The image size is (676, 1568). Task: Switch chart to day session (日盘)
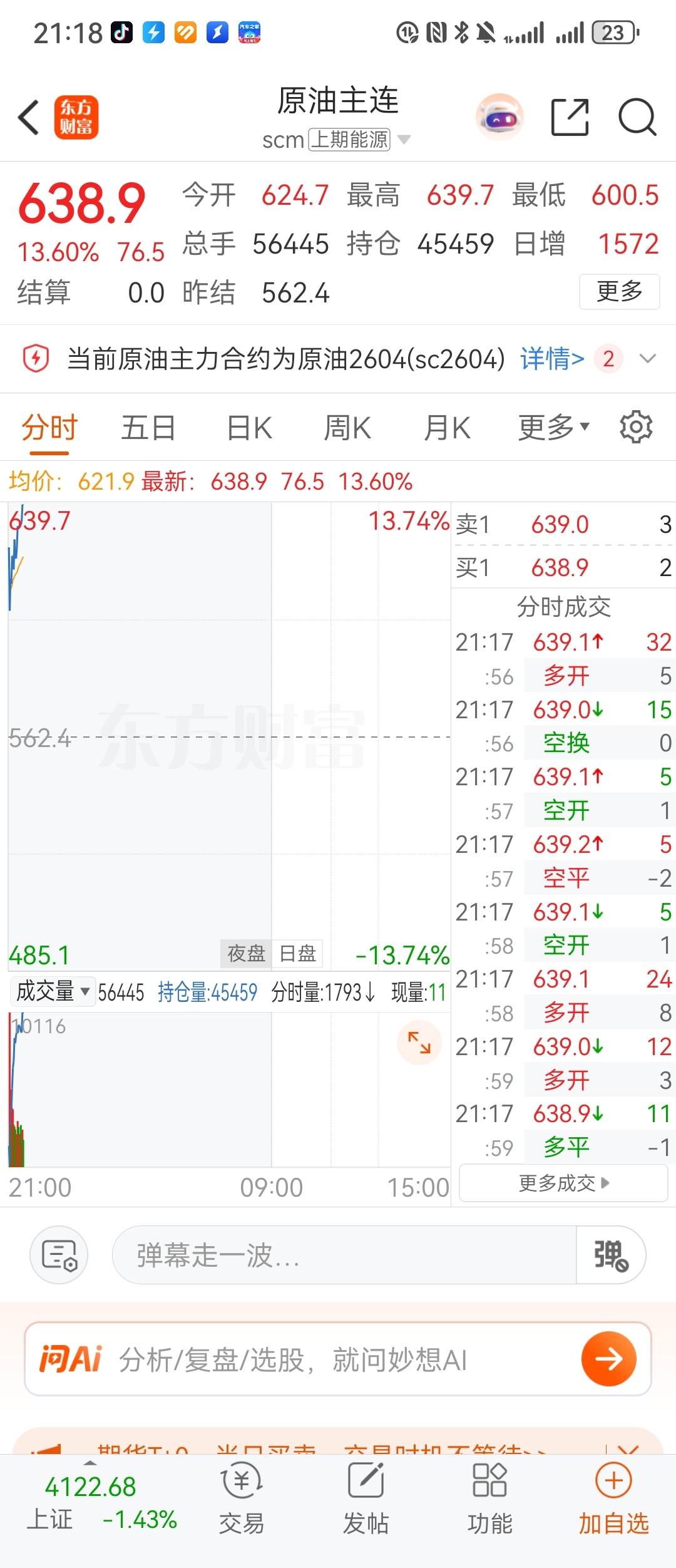point(297,954)
